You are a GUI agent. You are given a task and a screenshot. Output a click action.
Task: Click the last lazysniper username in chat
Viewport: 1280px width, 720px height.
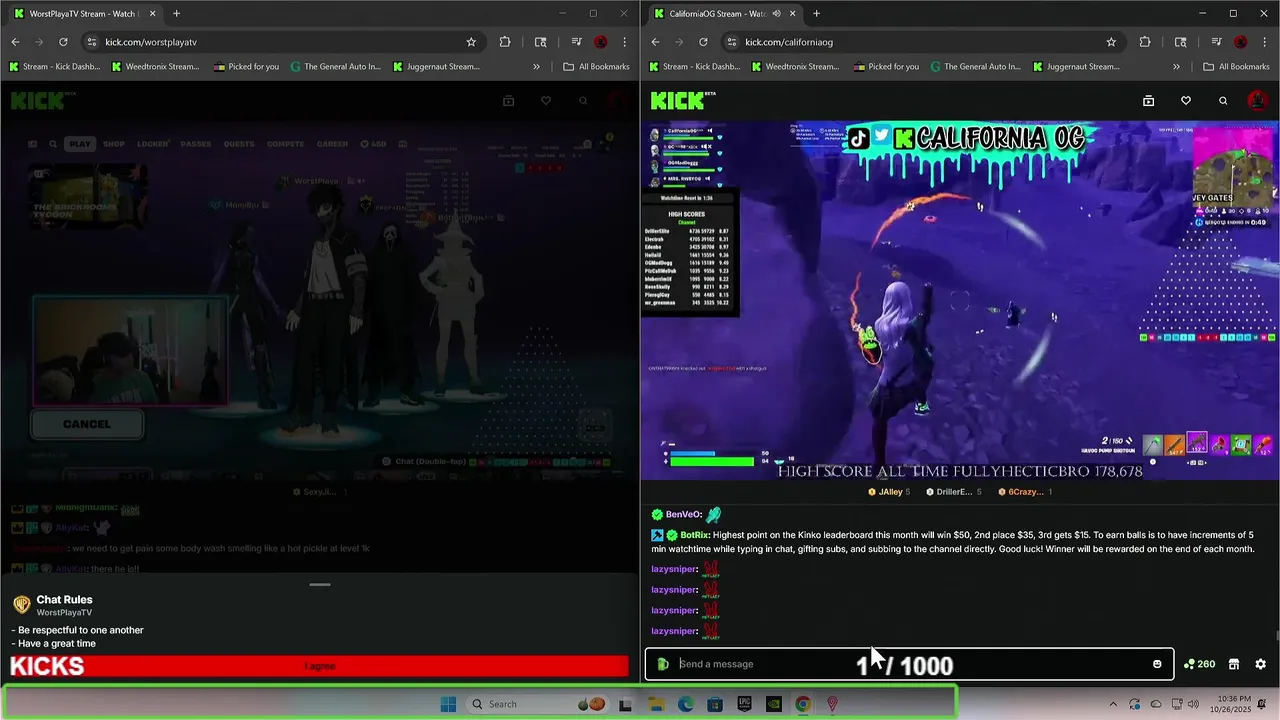[674, 631]
